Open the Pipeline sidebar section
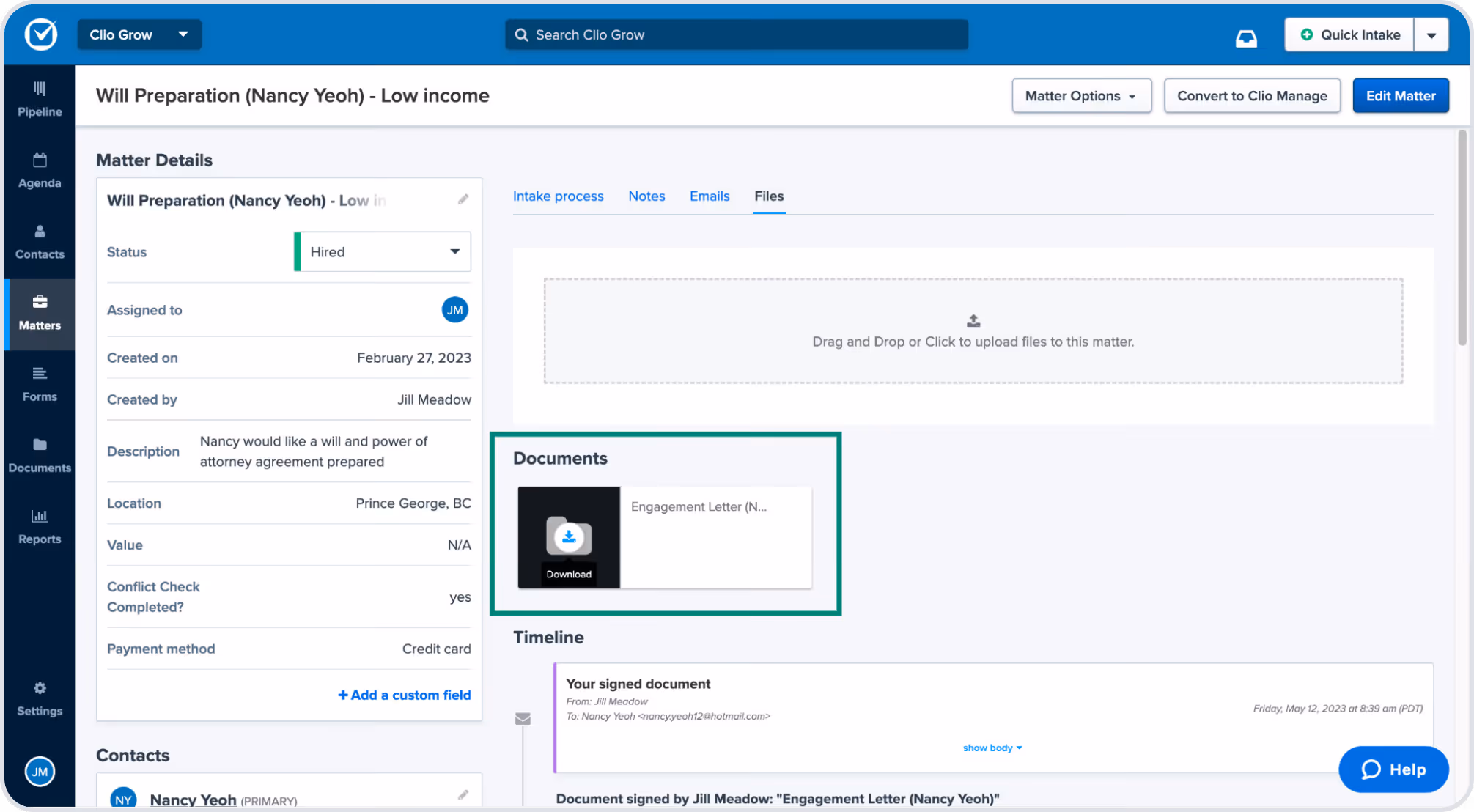This screenshot has height=812, width=1474. [x=40, y=100]
